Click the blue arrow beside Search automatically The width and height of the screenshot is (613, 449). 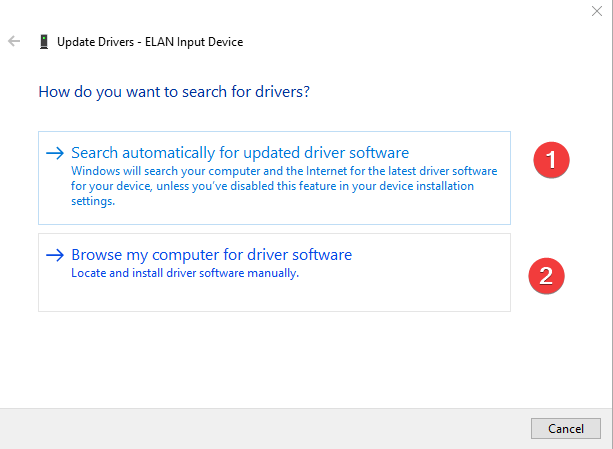(x=55, y=153)
